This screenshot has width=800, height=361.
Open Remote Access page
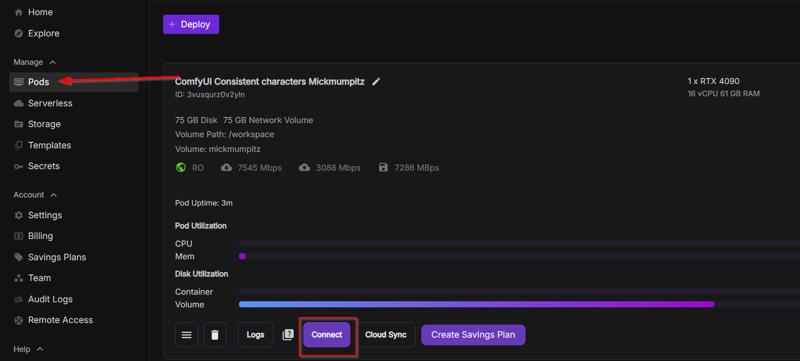click(60, 320)
